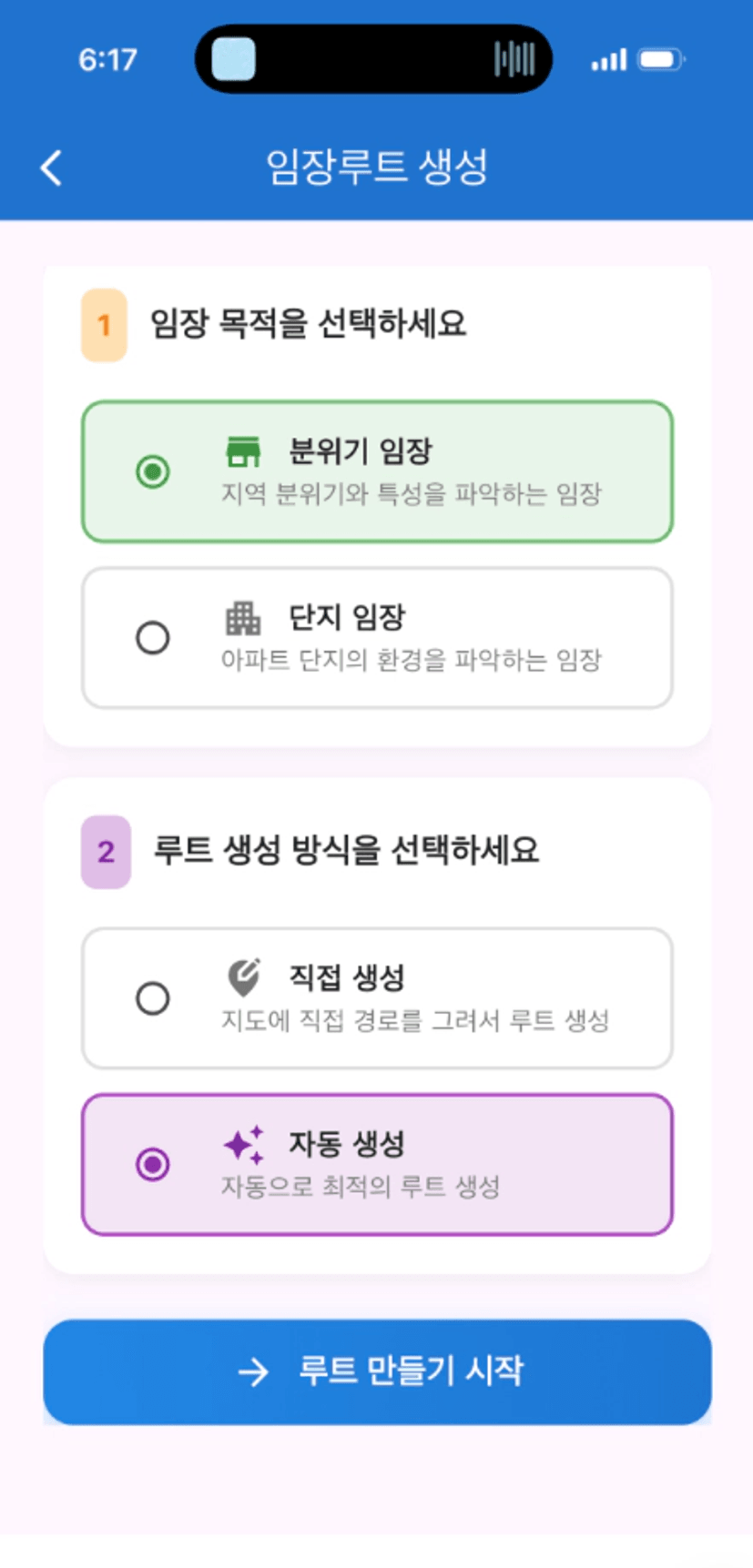Tap the 임장루트 생성 header title

[x=377, y=167]
